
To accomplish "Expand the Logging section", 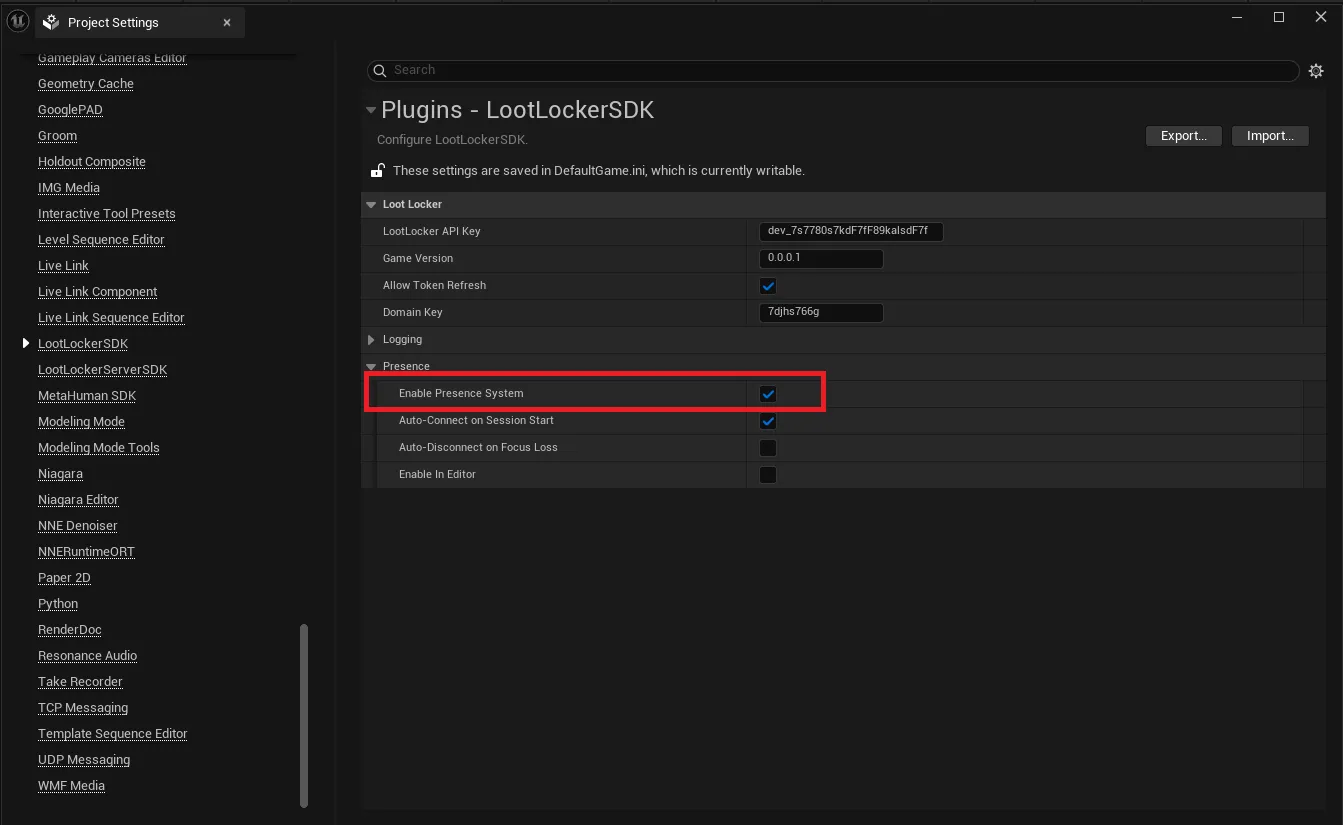I will pos(371,340).
